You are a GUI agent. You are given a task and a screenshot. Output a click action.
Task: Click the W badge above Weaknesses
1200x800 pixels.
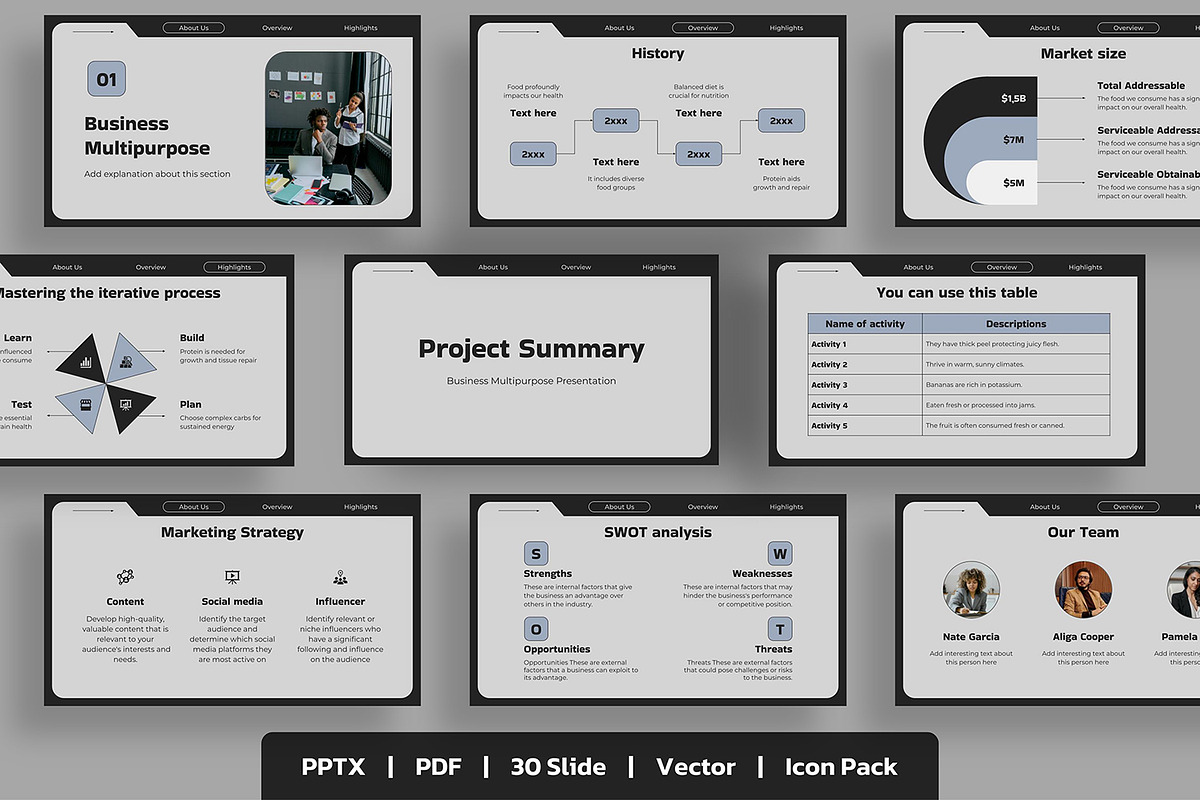(x=780, y=554)
